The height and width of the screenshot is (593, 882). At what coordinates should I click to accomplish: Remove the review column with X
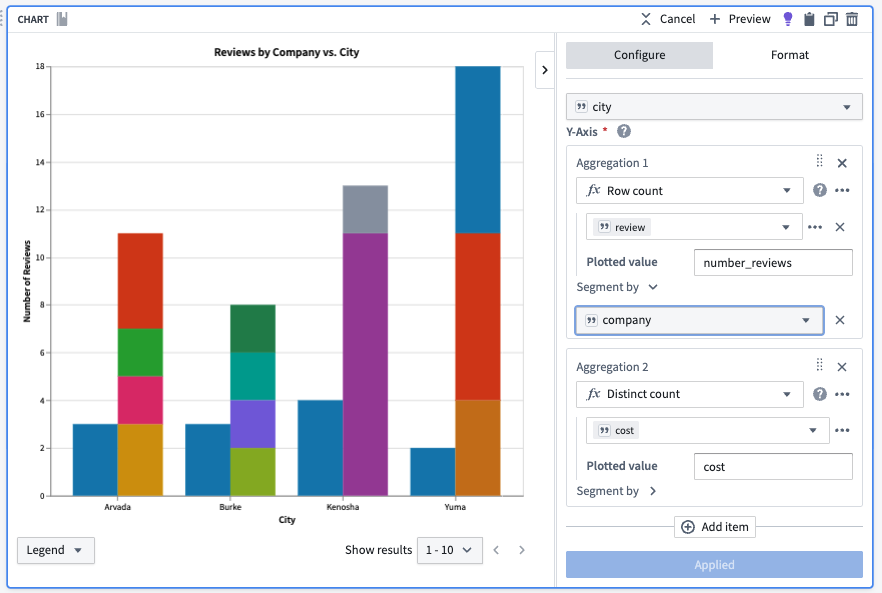pos(840,227)
